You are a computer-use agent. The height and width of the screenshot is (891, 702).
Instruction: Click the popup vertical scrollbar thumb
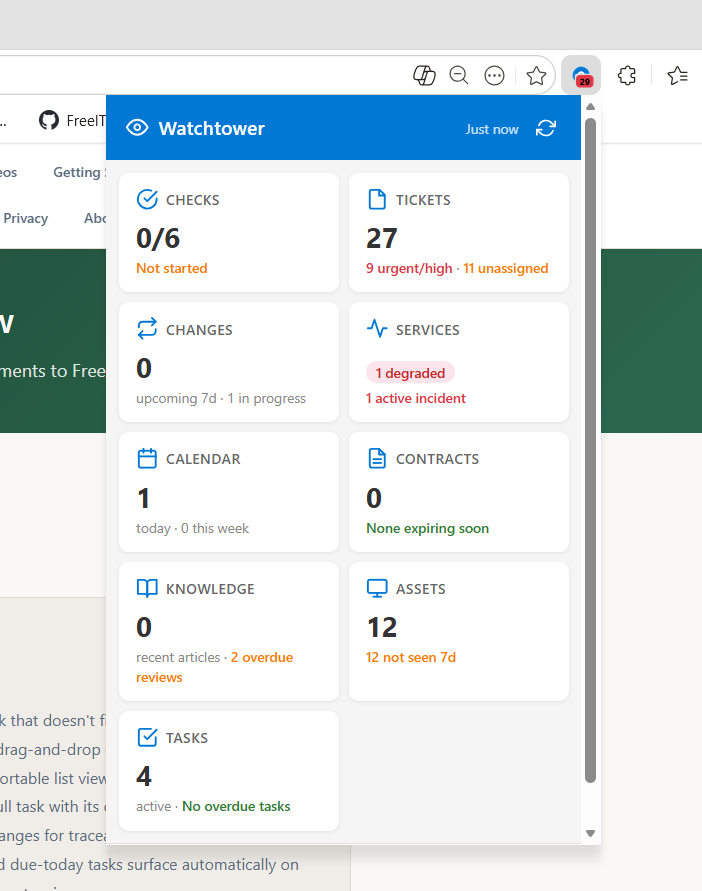(591, 451)
